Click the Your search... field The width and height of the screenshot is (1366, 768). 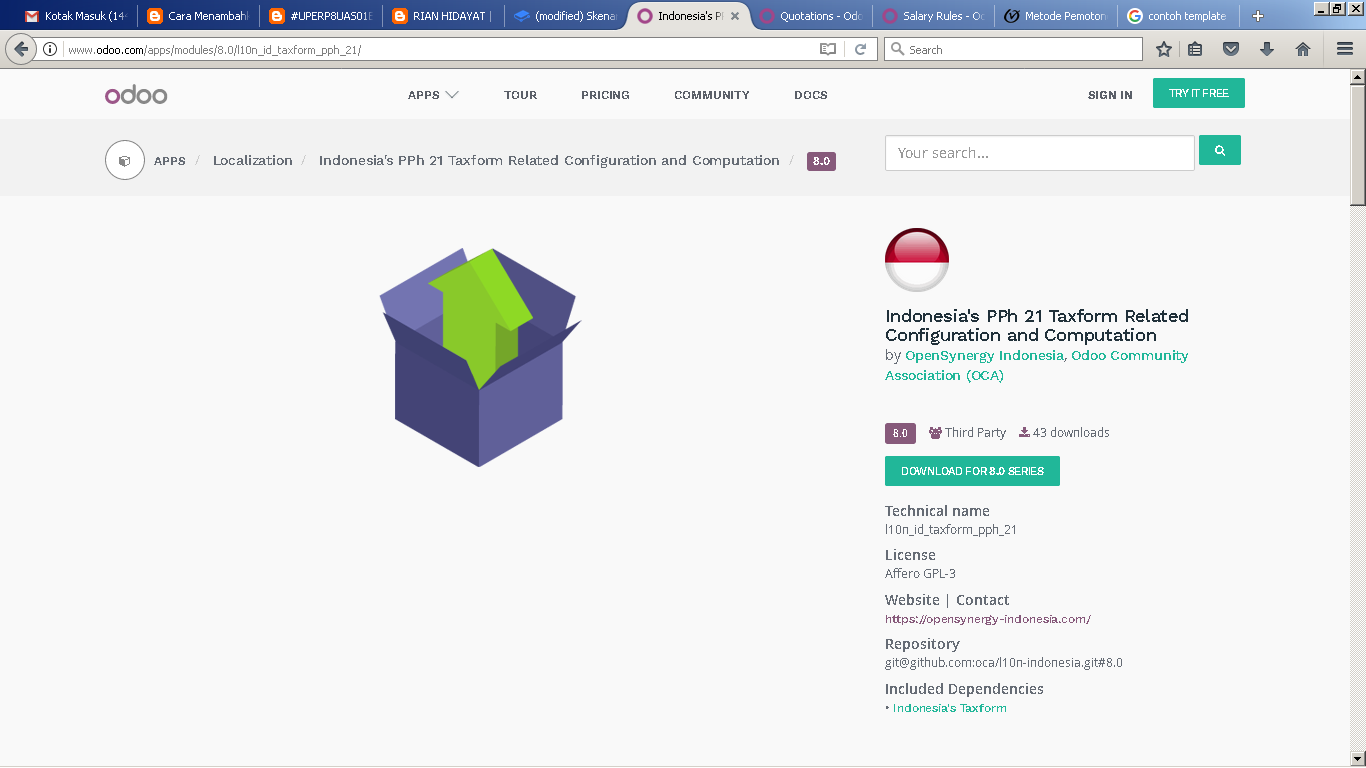(1040, 153)
